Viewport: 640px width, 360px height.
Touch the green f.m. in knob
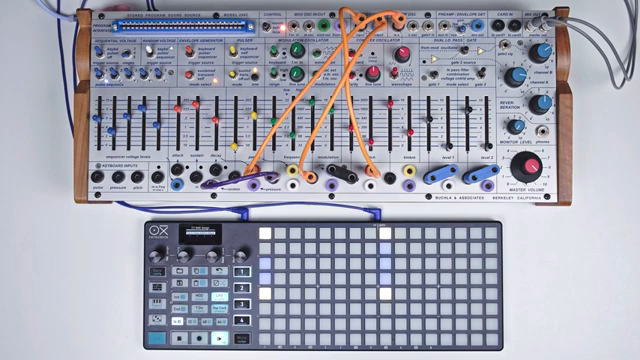[x=297, y=50]
